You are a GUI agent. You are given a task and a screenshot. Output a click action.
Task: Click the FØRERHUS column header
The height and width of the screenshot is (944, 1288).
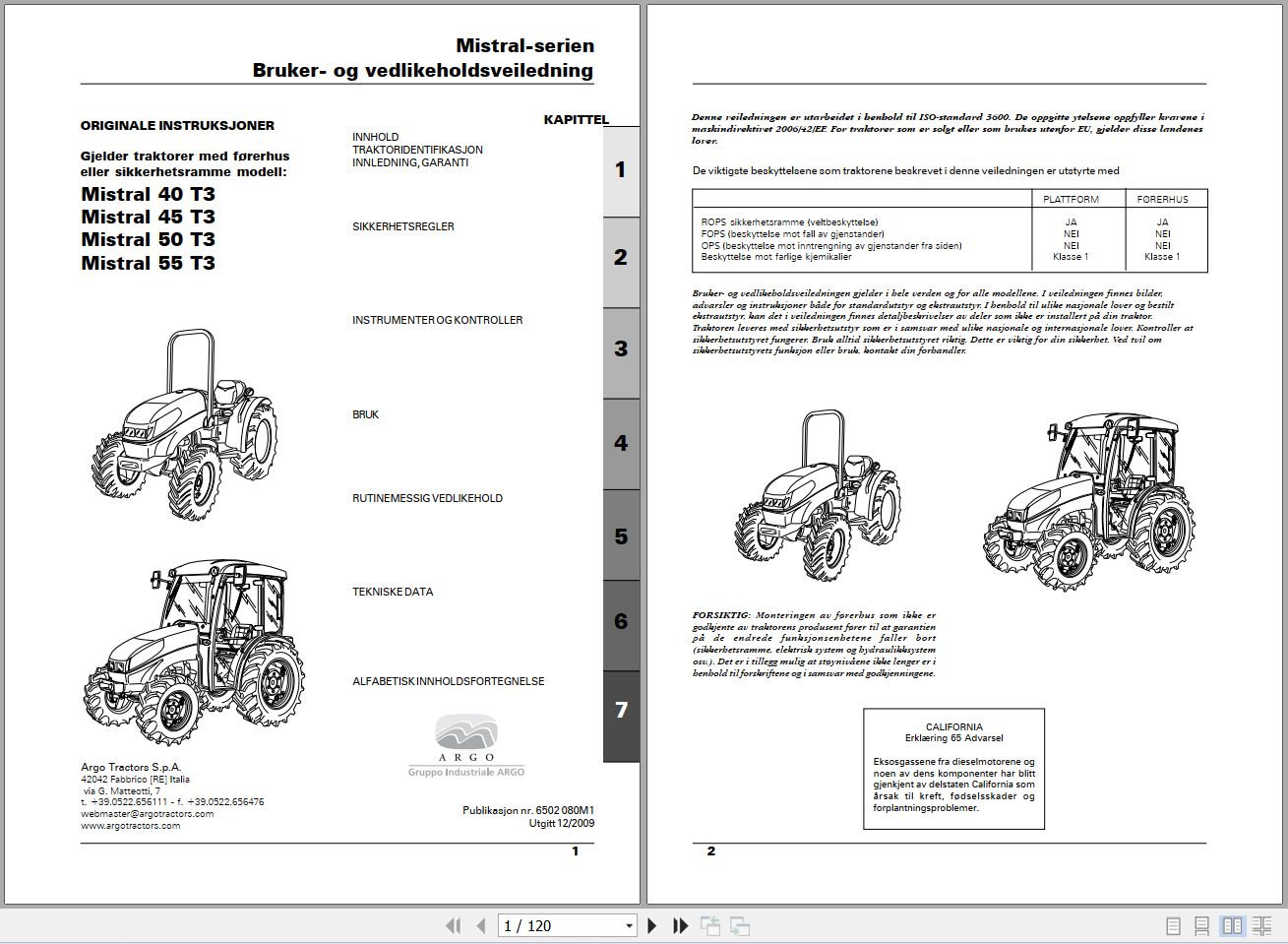pos(1163,199)
